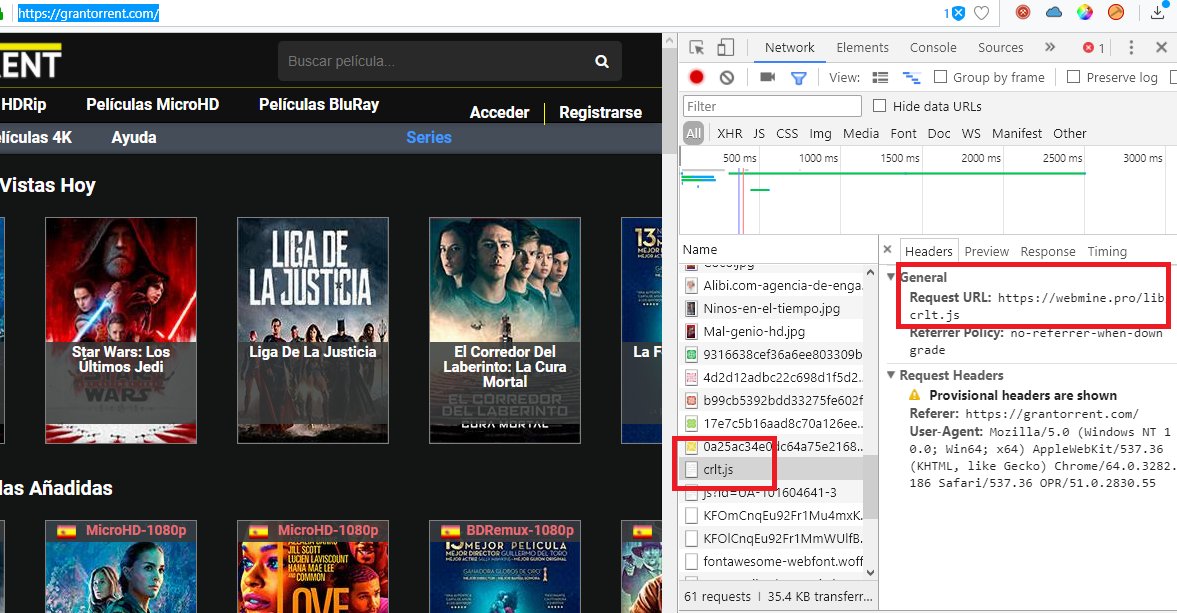Toggle the waterfall overview icon
The width and height of the screenshot is (1177, 613).
tap(911, 77)
